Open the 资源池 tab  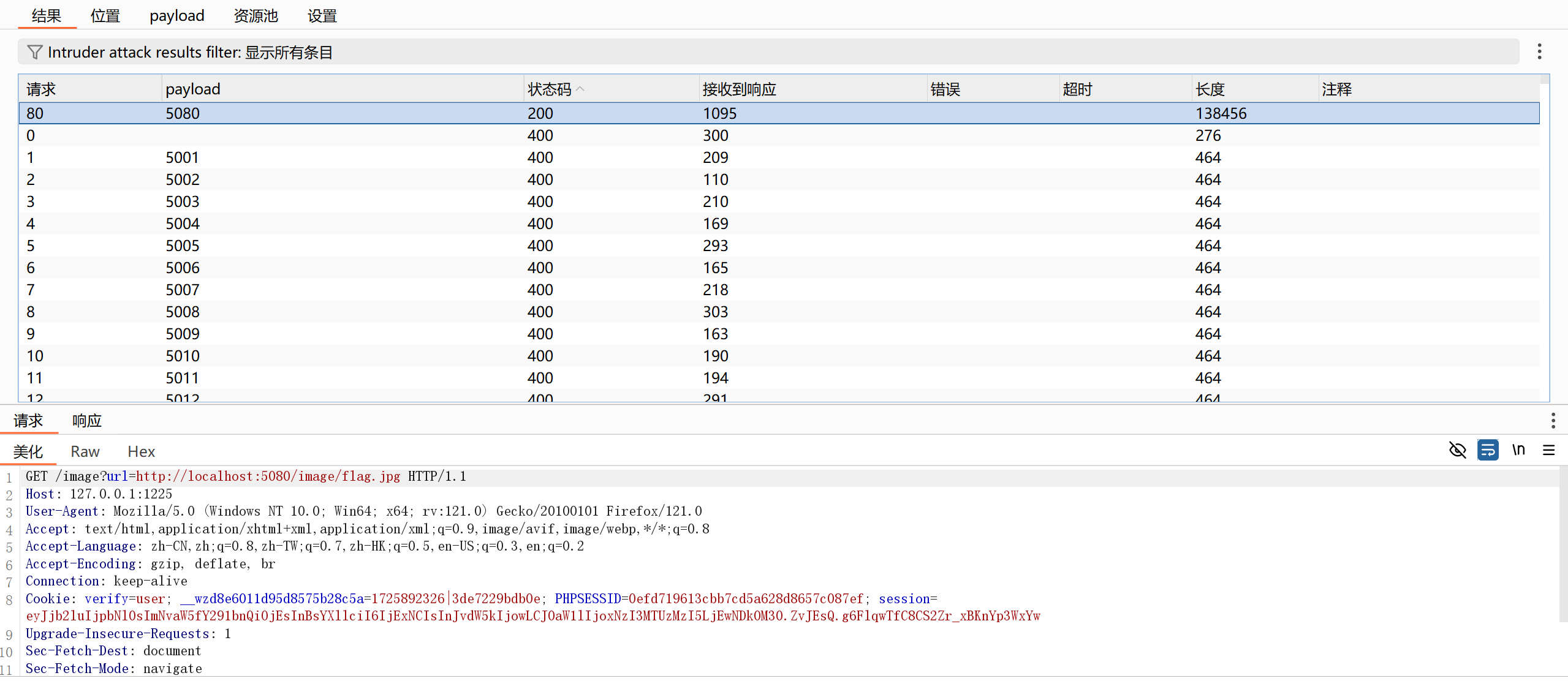click(x=256, y=16)
